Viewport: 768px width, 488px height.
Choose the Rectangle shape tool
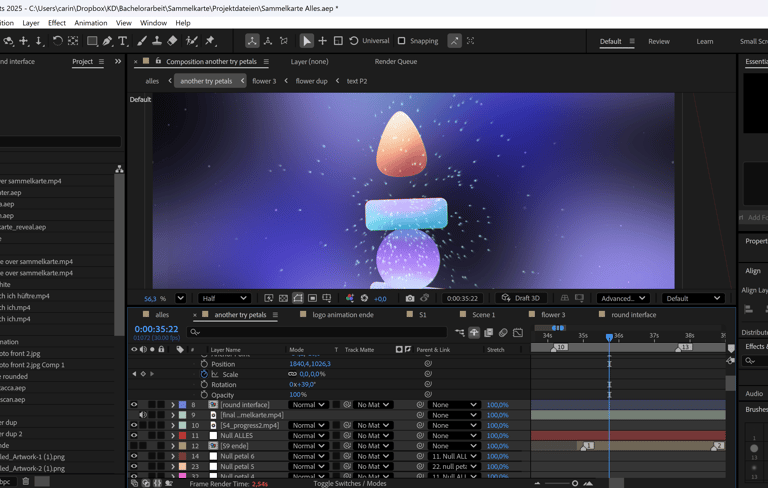[91, 41]
